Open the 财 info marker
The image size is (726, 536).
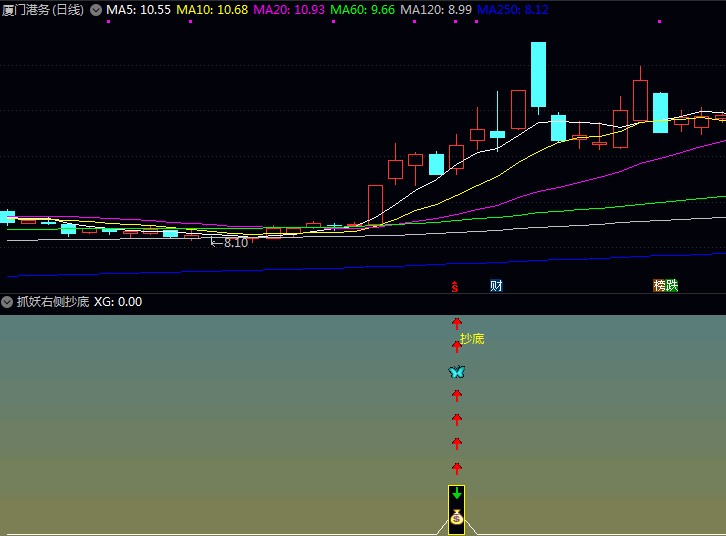496,286
